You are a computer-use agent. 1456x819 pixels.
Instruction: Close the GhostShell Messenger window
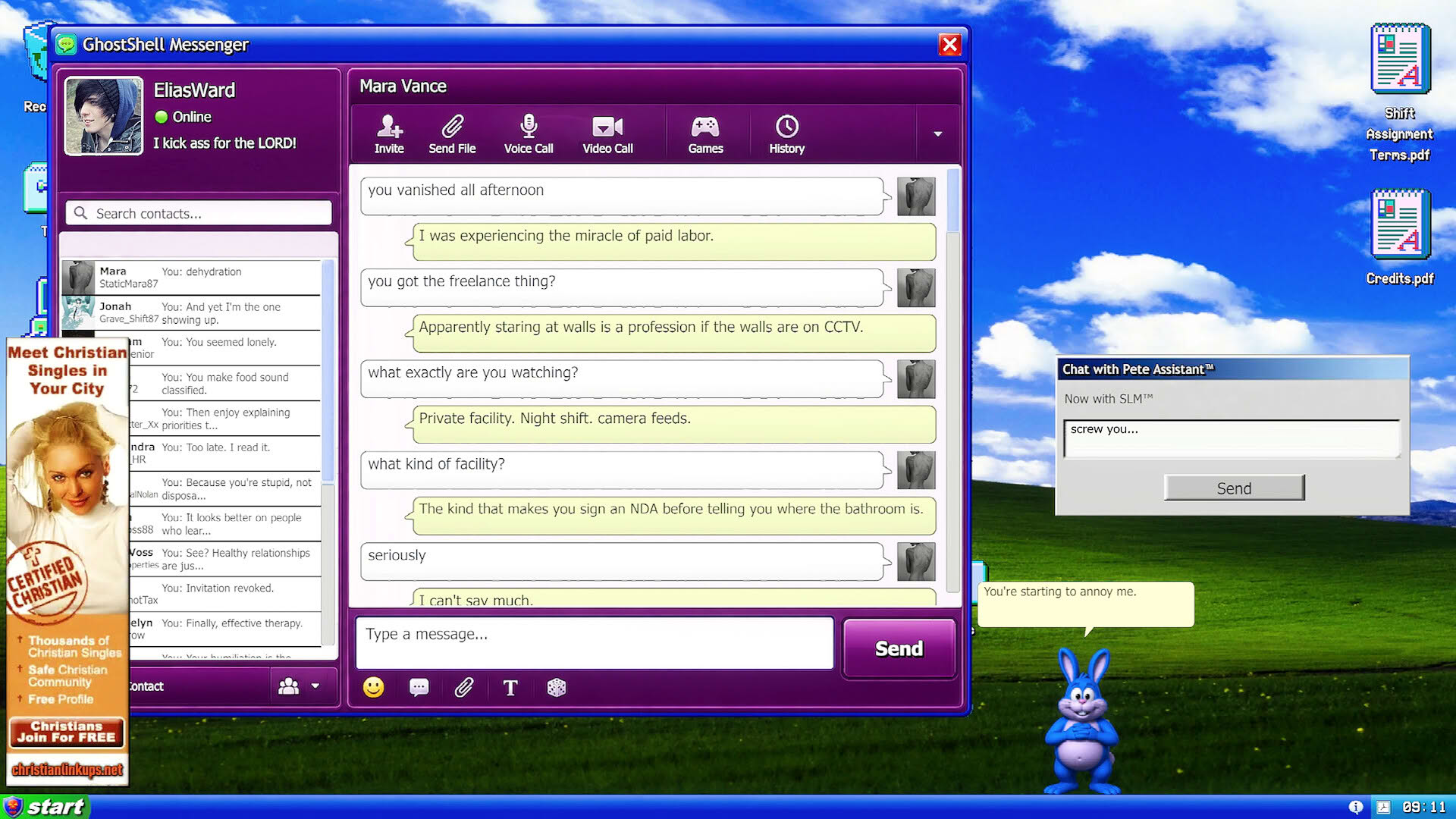click(949, 45)
